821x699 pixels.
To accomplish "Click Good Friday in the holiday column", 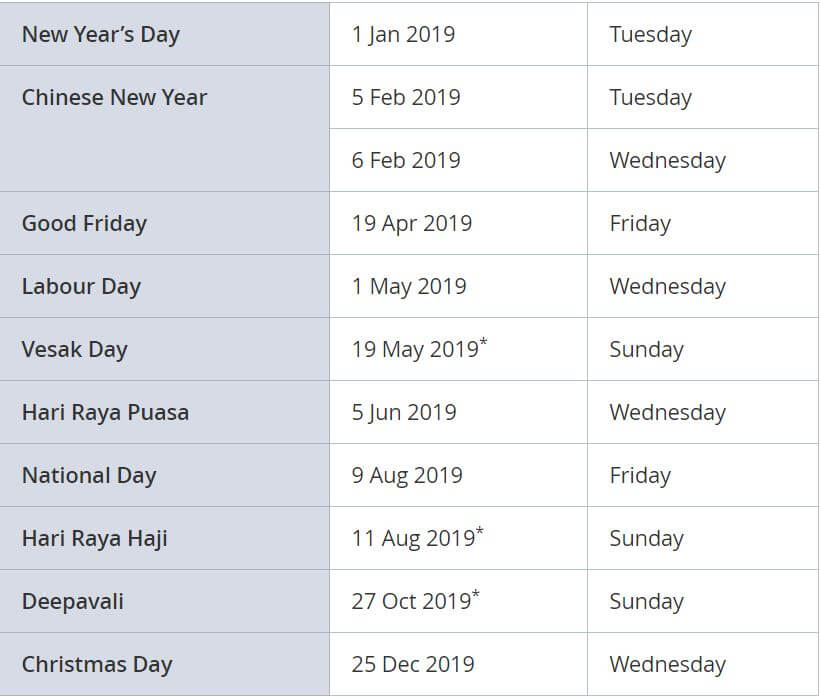I will (x=84, y=224).
